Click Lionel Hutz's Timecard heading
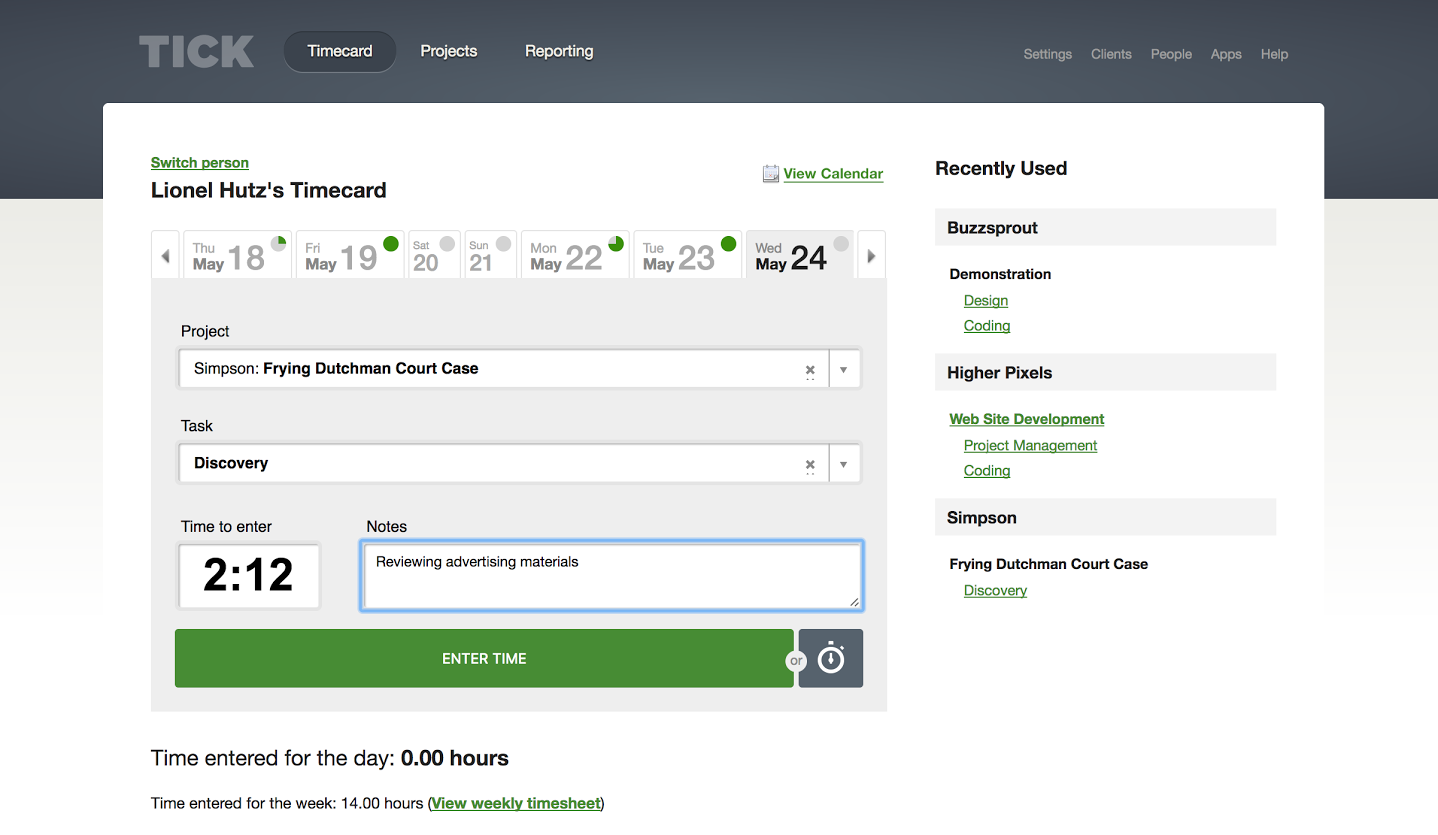1438x835 pixels. point(268,190)
